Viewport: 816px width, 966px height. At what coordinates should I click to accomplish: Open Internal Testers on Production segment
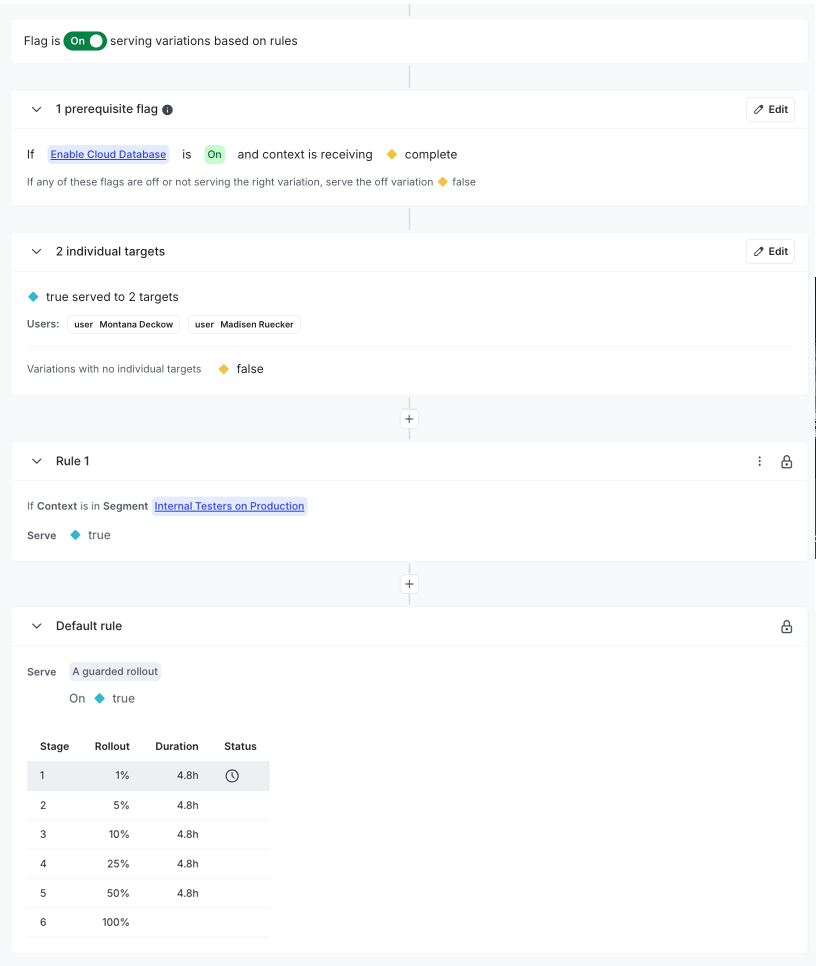pyautogui.click(x=229, y=506)
